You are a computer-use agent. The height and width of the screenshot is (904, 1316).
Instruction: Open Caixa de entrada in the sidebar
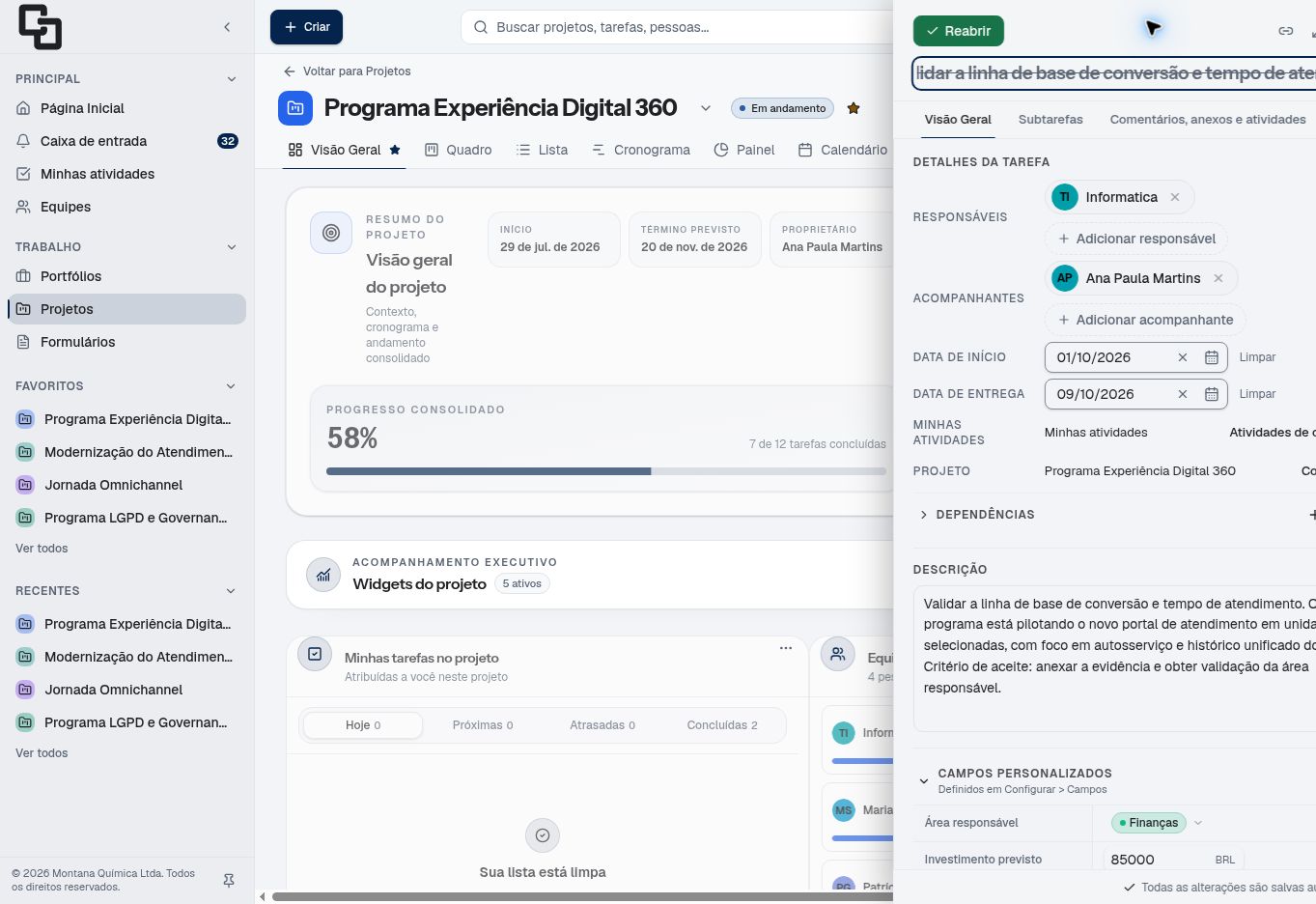[x=127, y=141]
